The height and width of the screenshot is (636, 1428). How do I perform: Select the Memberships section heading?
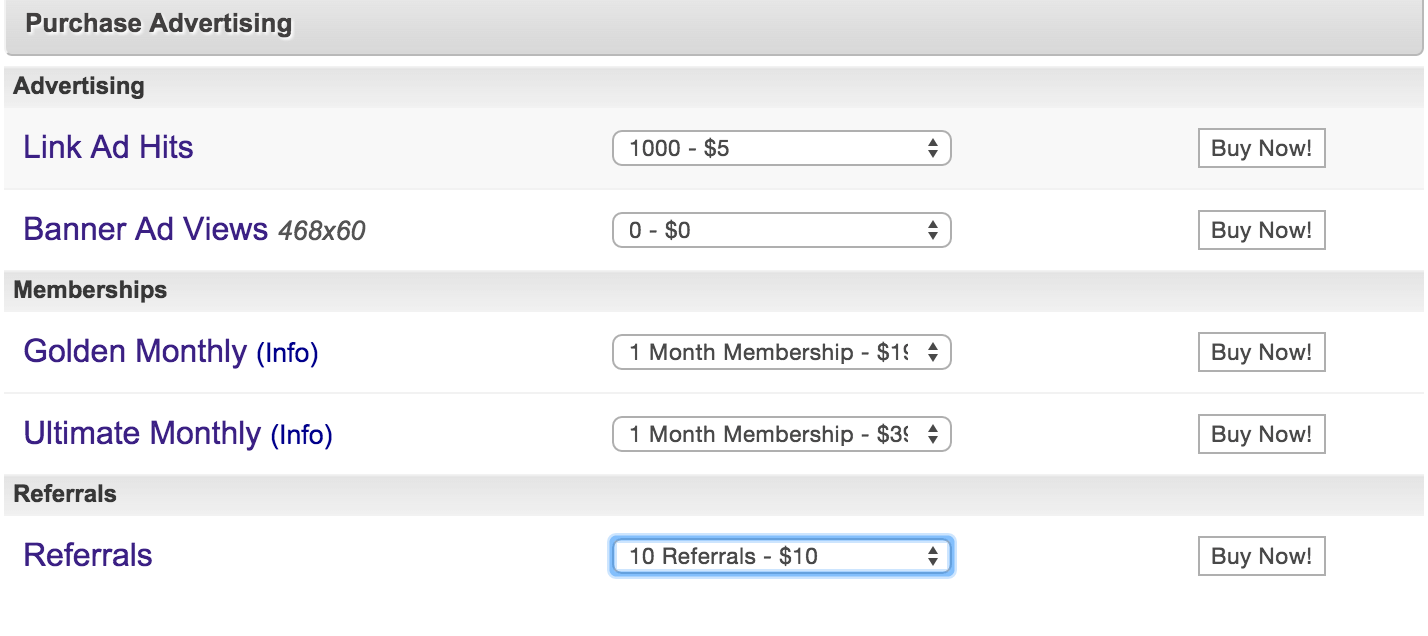pyautogui.click(x=90, y=291)
